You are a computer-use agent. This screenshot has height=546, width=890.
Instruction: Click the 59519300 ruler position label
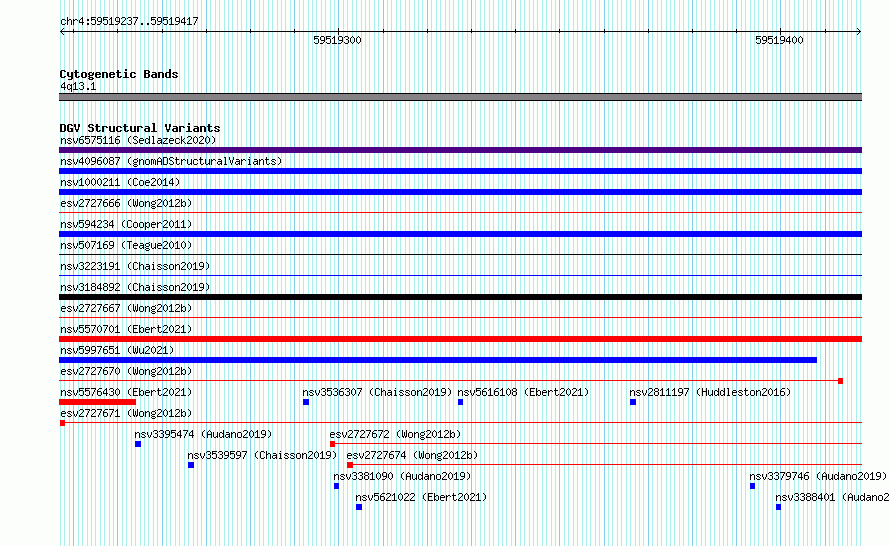[337, 40]
